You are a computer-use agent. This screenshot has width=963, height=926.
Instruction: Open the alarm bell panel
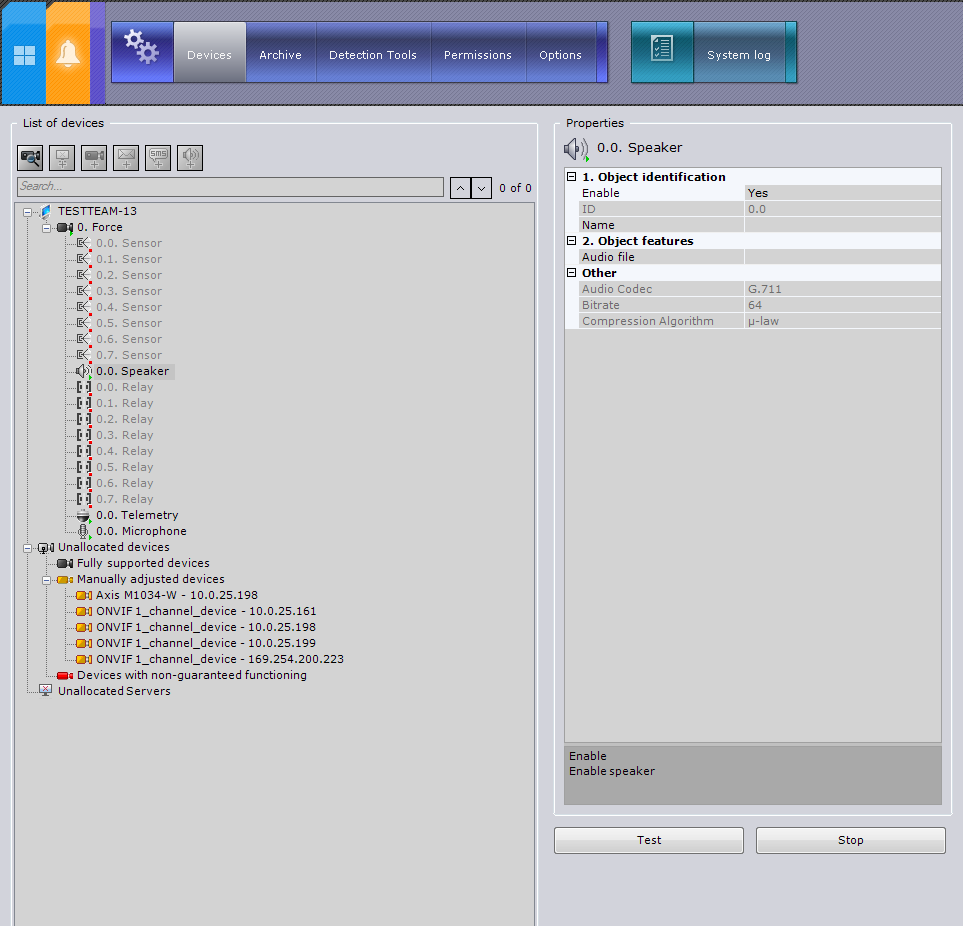[x=67, y=54]
